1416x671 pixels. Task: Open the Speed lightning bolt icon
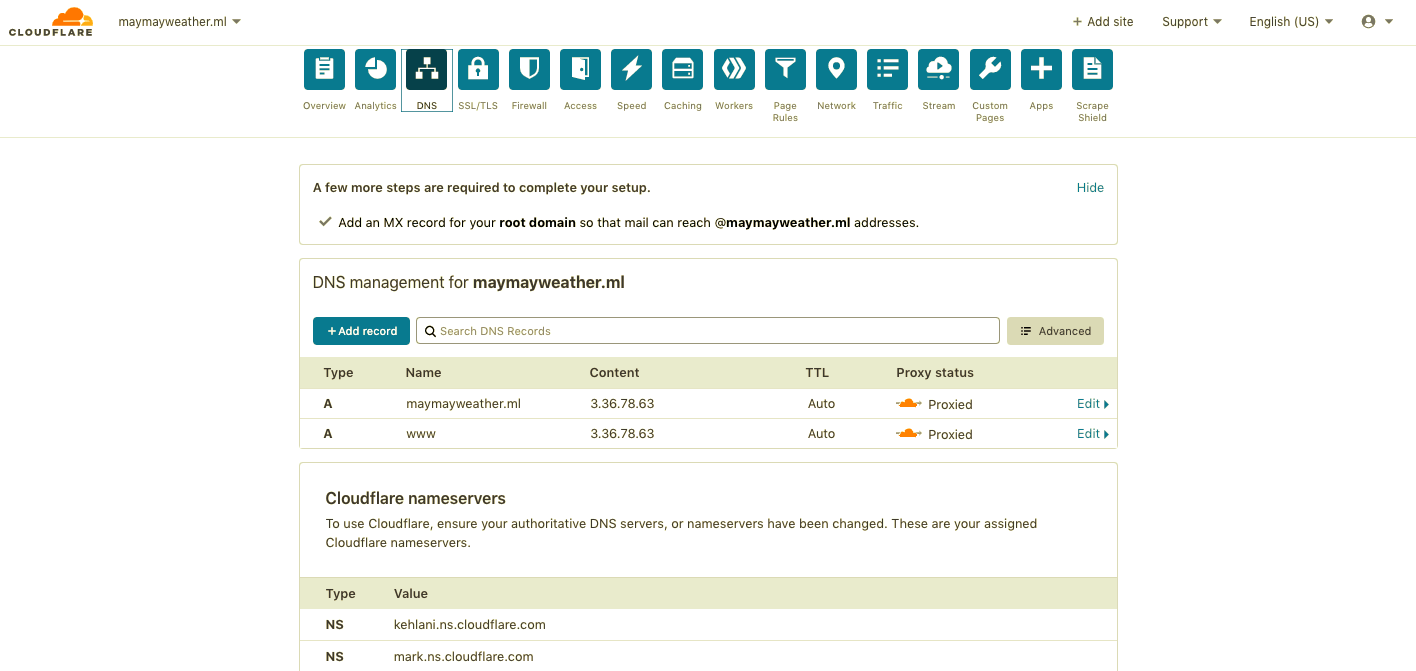click(631, 69)
